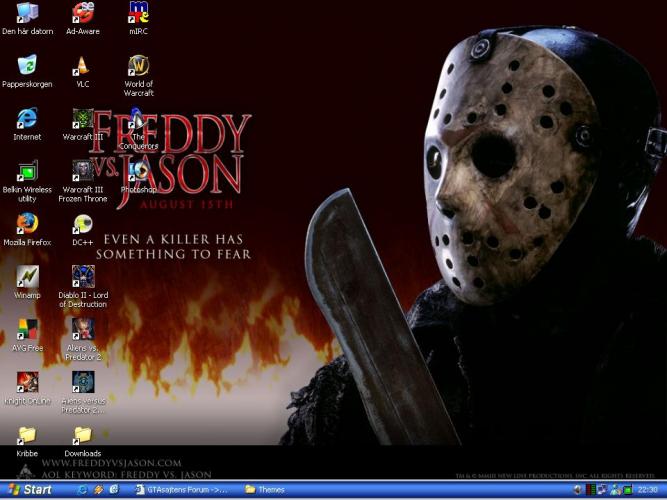Click the VLC traffic cone icon

pos(83,66)
